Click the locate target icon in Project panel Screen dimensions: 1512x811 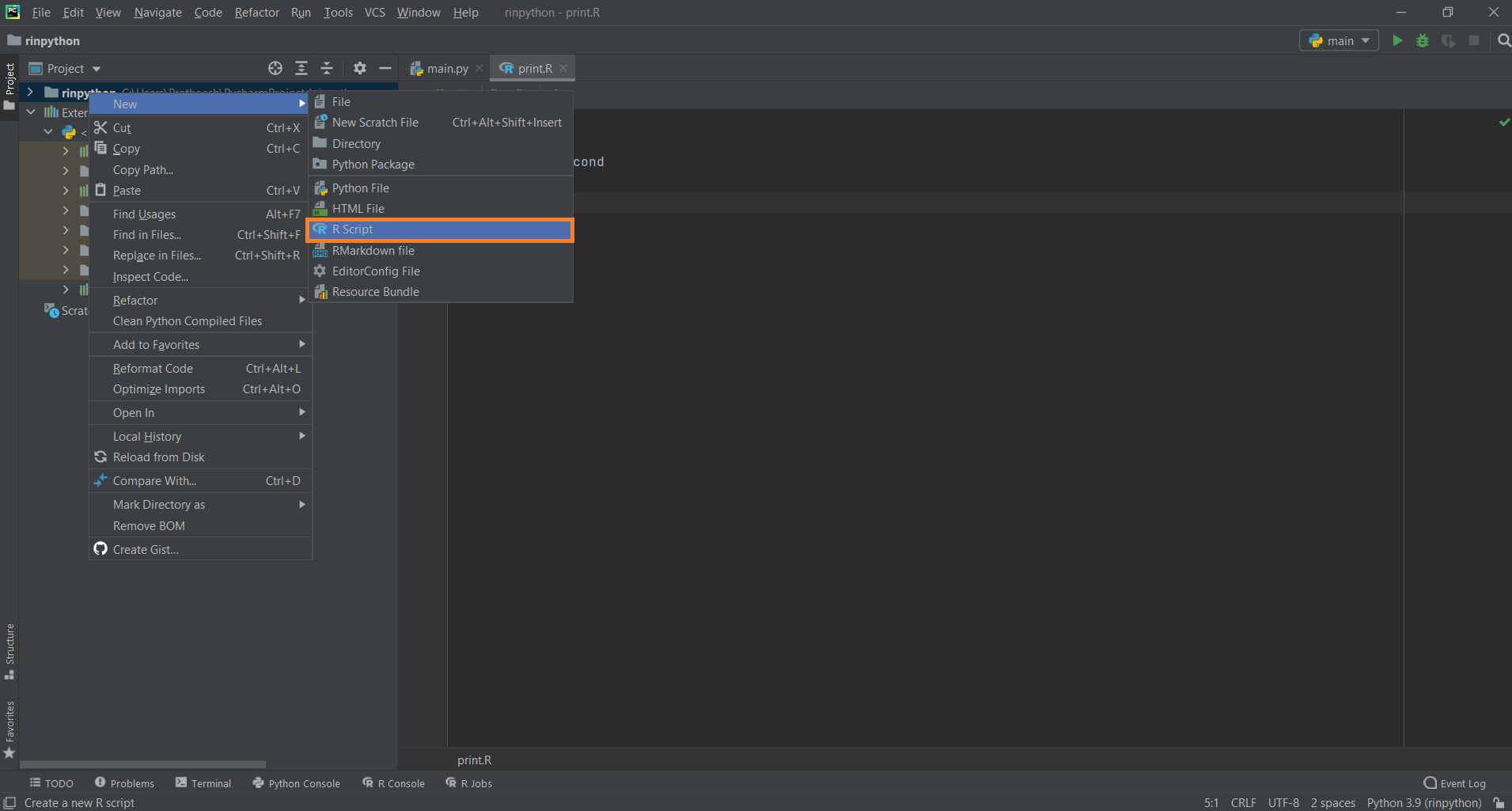[275, 68]
